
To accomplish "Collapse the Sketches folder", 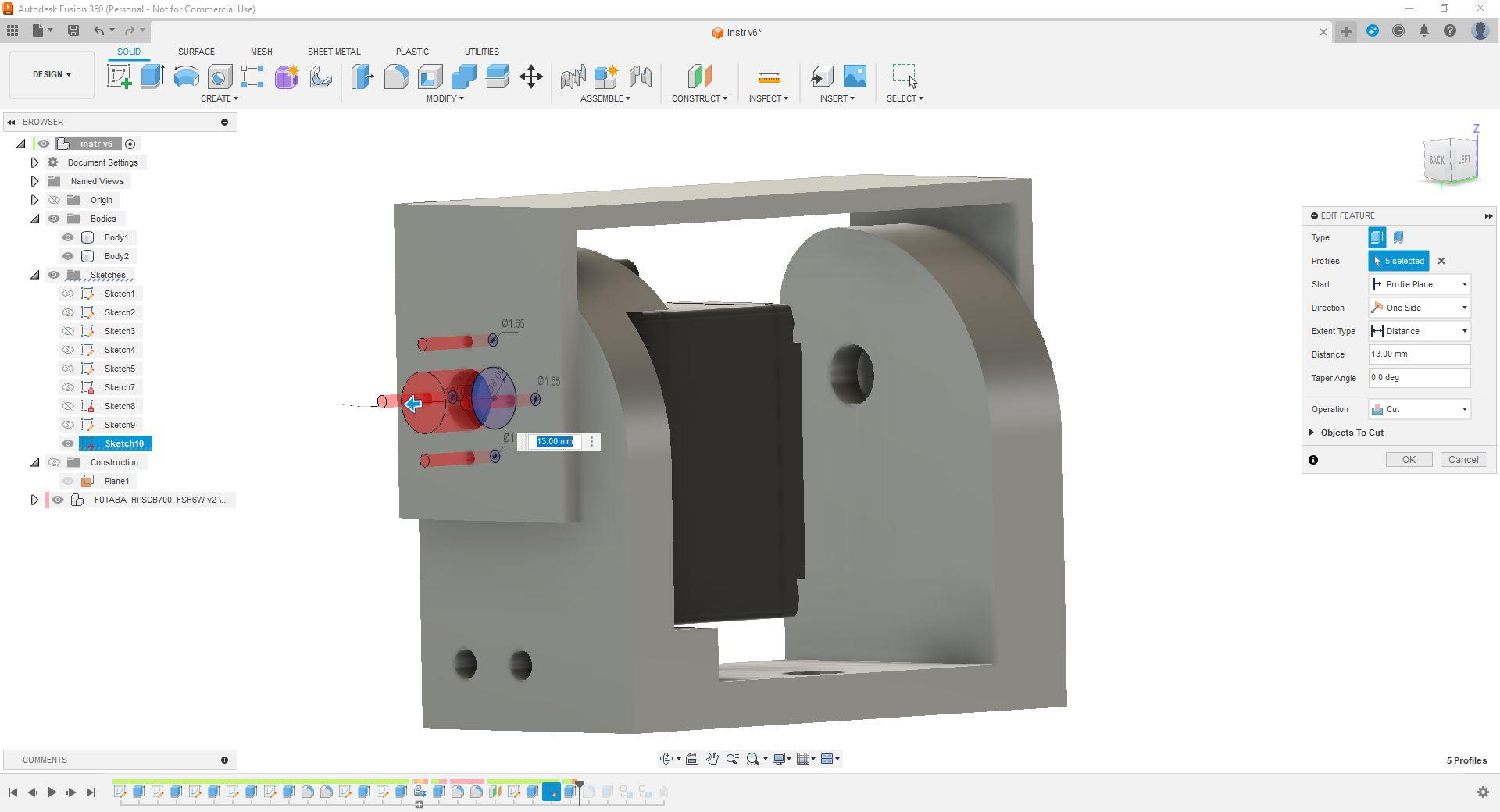I will (x=34, y=275).
